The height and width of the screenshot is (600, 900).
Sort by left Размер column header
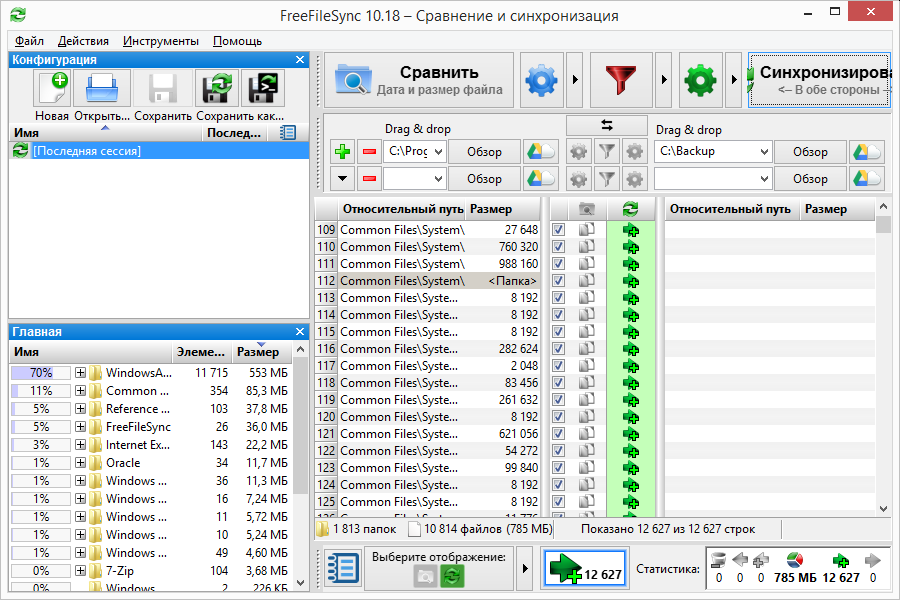(x=503, y=209)
